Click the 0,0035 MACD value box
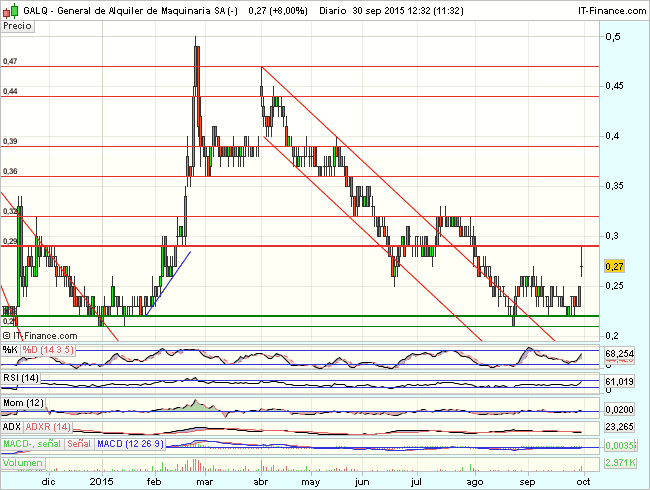 click(619, 446)
